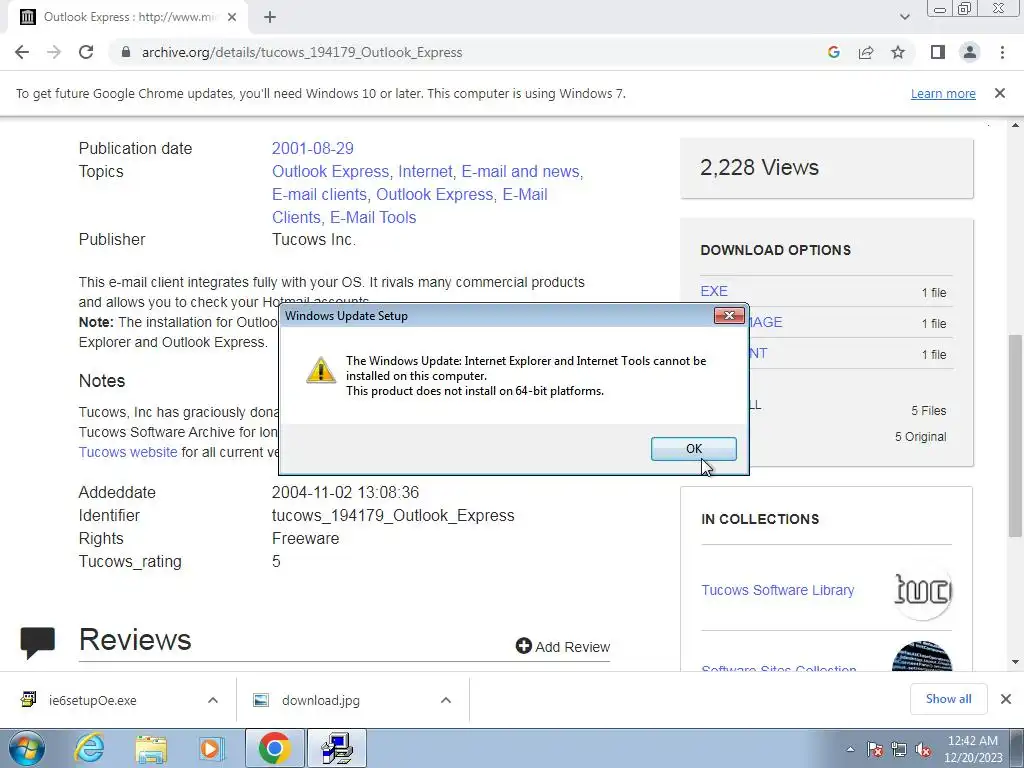Open Chrome three-dot menu
Viewport: 1024px width, 768px height.
click(1002, 52)
